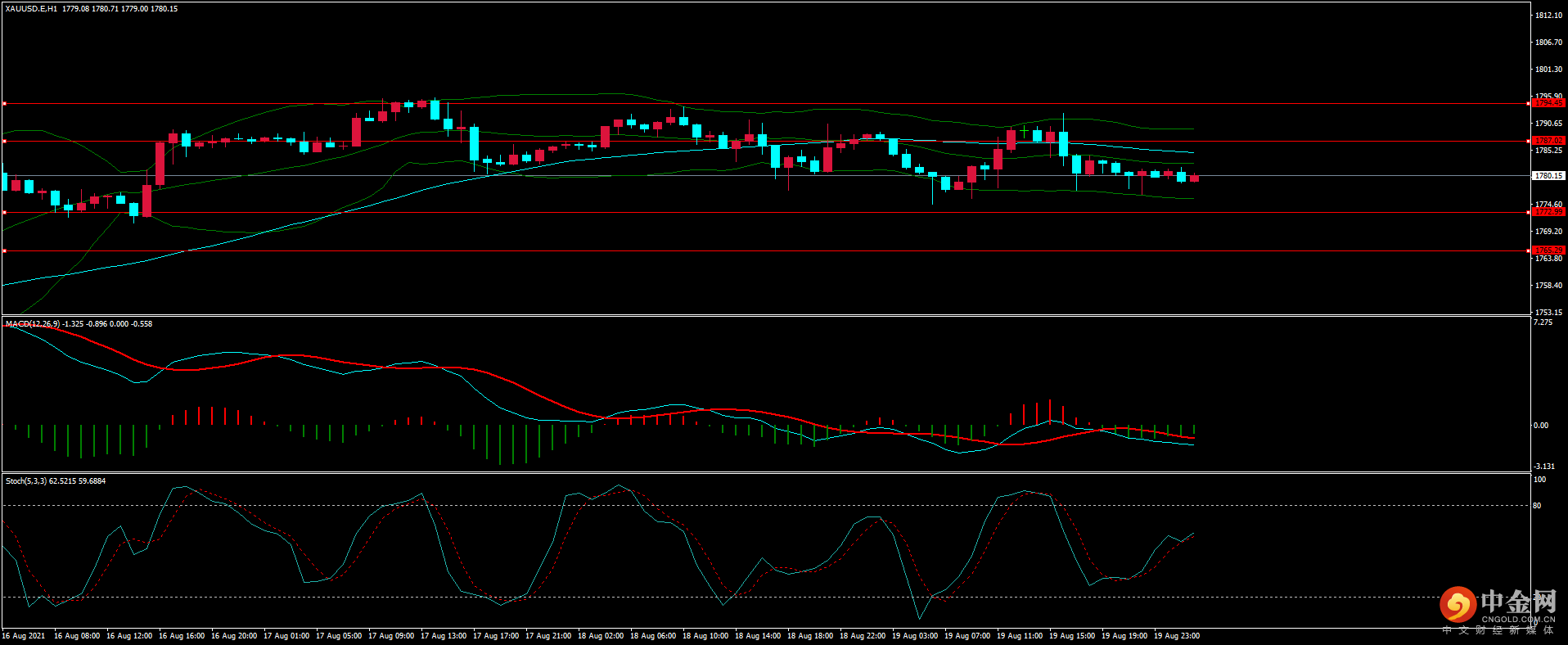
Task: Click the 18 Aug 14:00 time label
Action: (758, 636)
